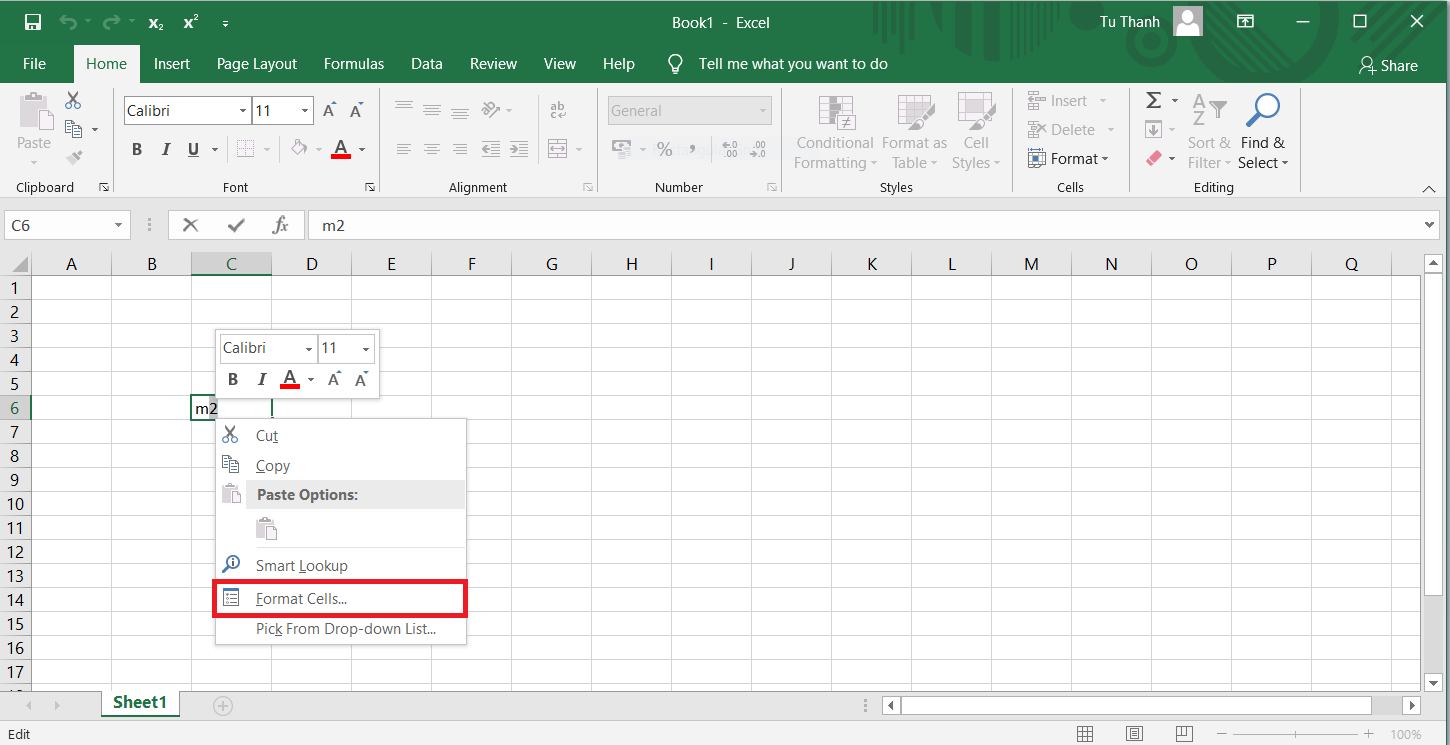Open the Calibri font dropdown in ribbon
Image resolution: width=1450 pixels, height=745 pixels.
click(x=243, y=111)
